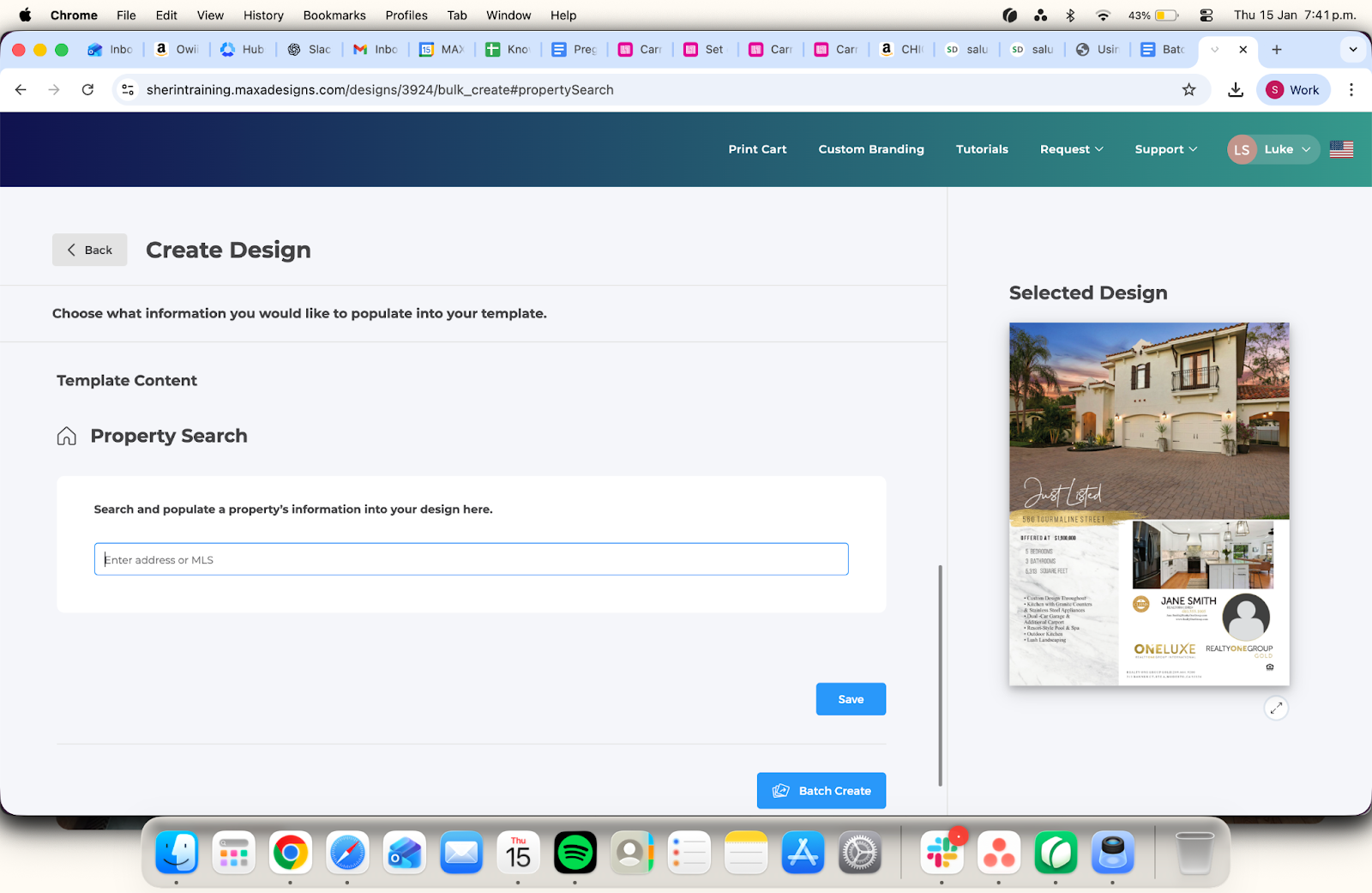Open Spotify from the dock
This screenshot has width=1372, height=893.
[575, 853]
